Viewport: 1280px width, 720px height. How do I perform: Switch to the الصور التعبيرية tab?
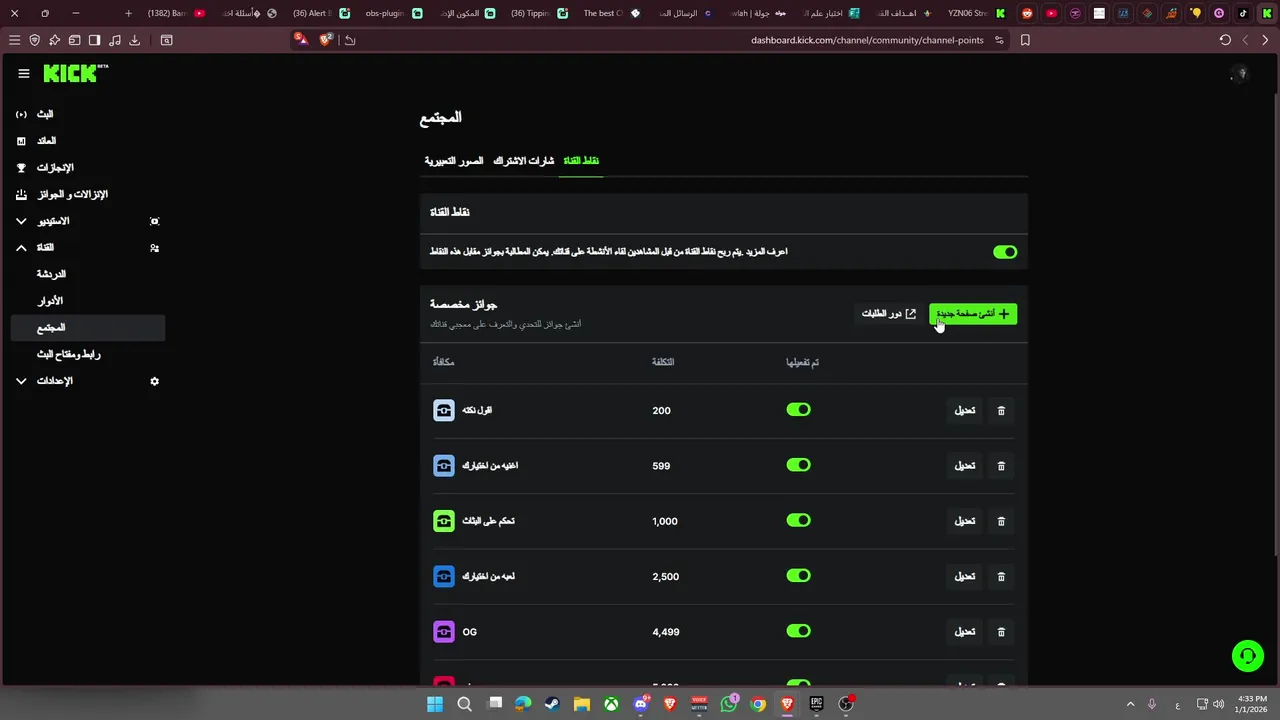tap(454, 161)
